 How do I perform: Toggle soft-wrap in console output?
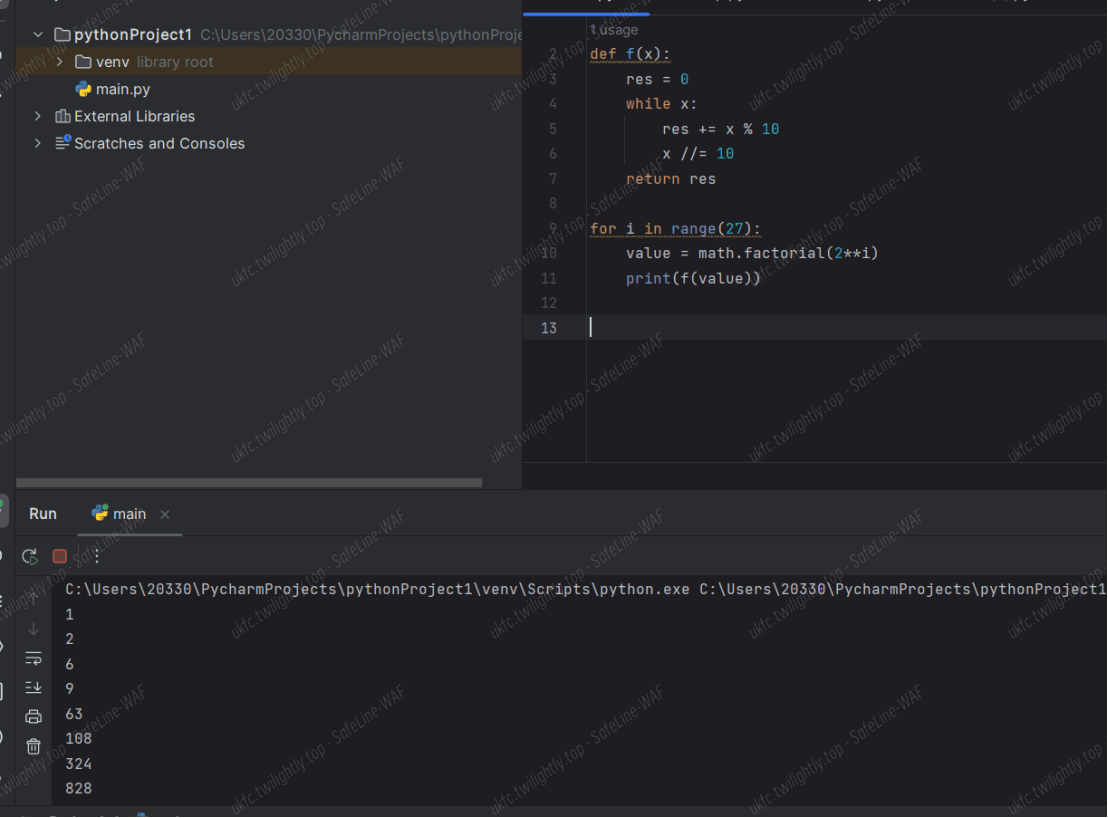click(33, 658)
